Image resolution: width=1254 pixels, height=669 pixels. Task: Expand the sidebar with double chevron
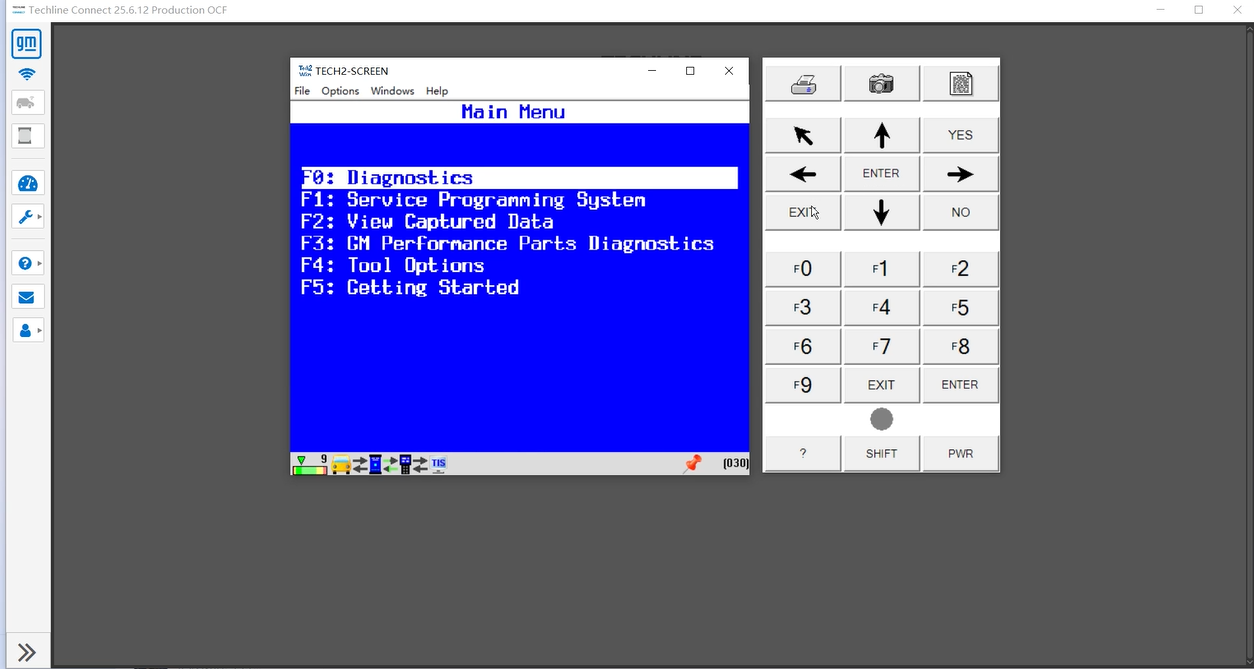[x=27, y=652]
